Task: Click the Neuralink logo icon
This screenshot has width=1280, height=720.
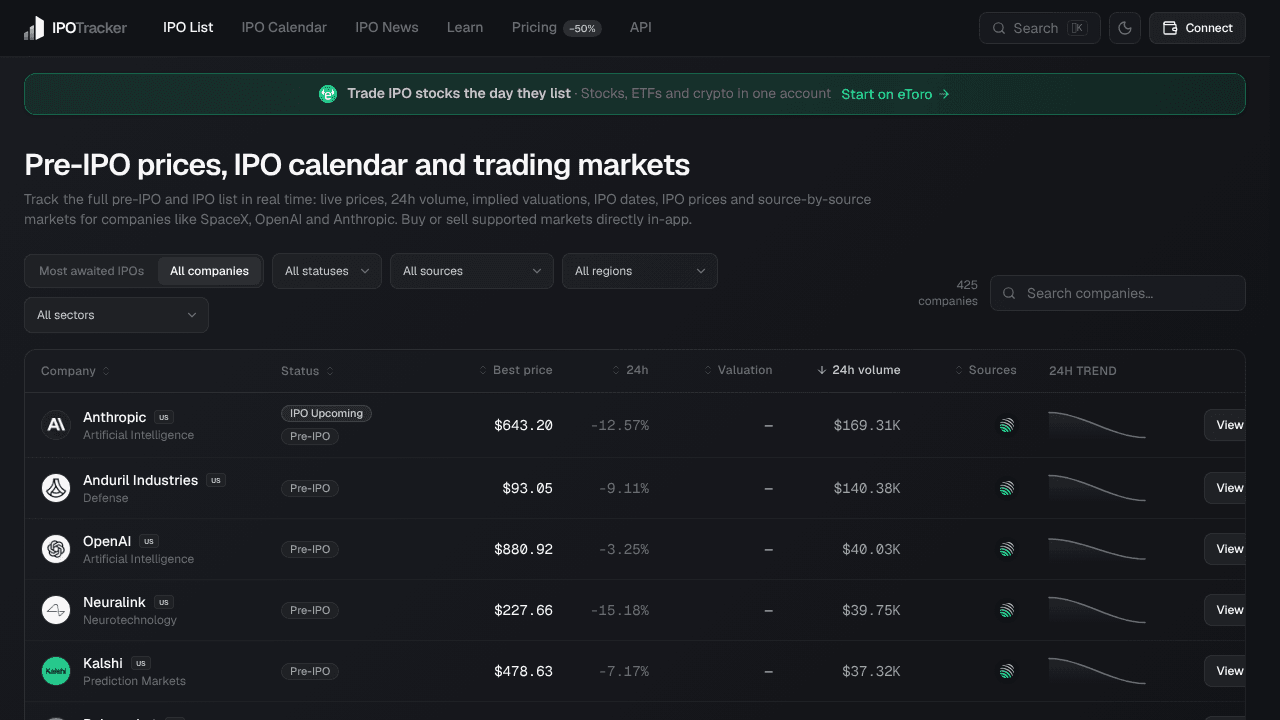Action: pyautogui.click(x=56, y=610)
